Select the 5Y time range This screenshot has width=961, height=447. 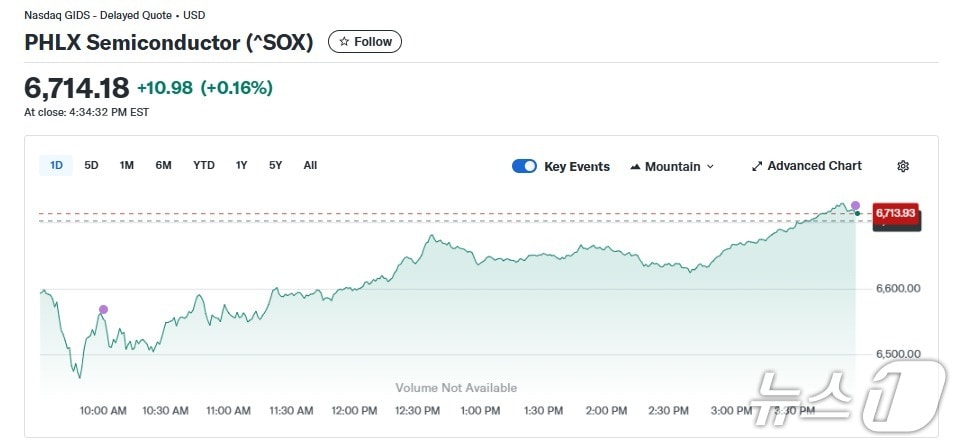tap(275, 165)
